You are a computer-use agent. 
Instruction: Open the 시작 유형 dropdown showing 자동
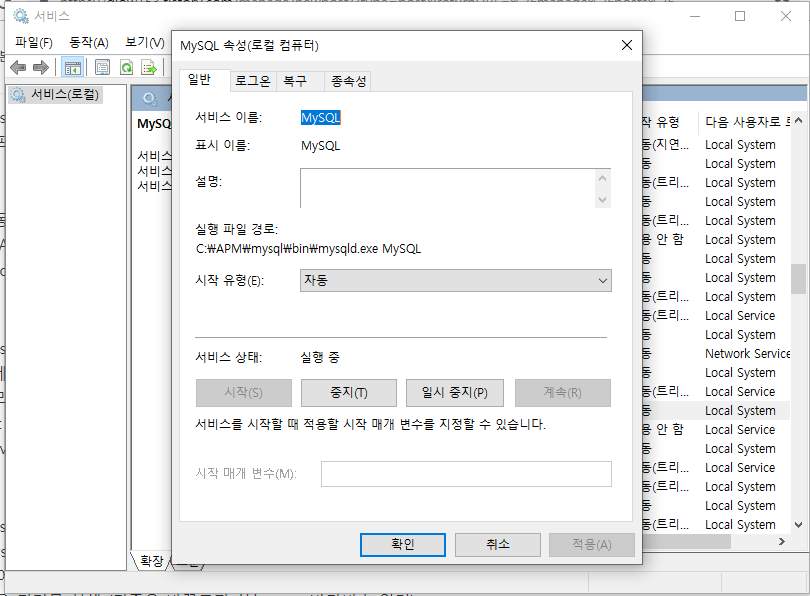click(x=456, y=280)
